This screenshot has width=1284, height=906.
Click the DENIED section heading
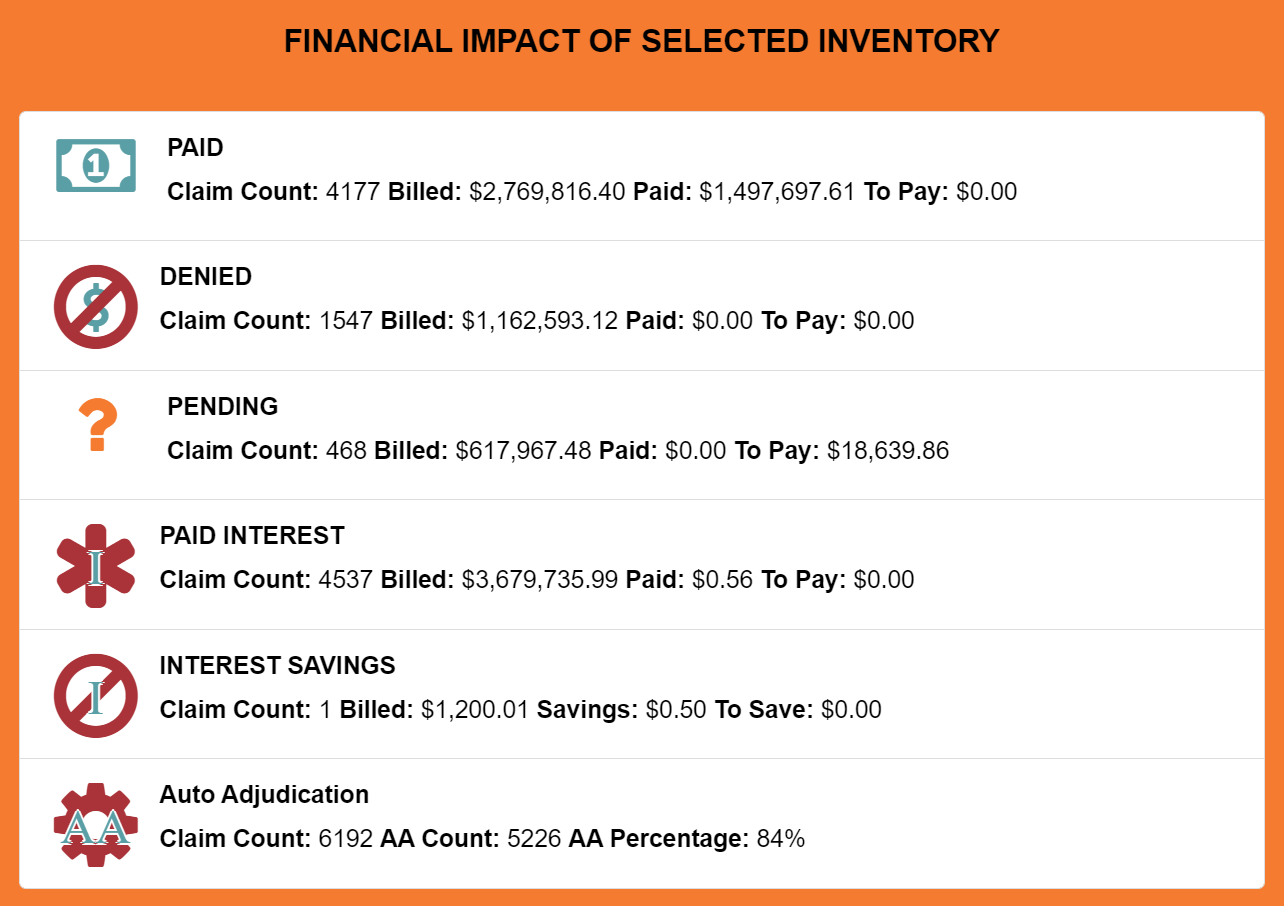(205, 277)
